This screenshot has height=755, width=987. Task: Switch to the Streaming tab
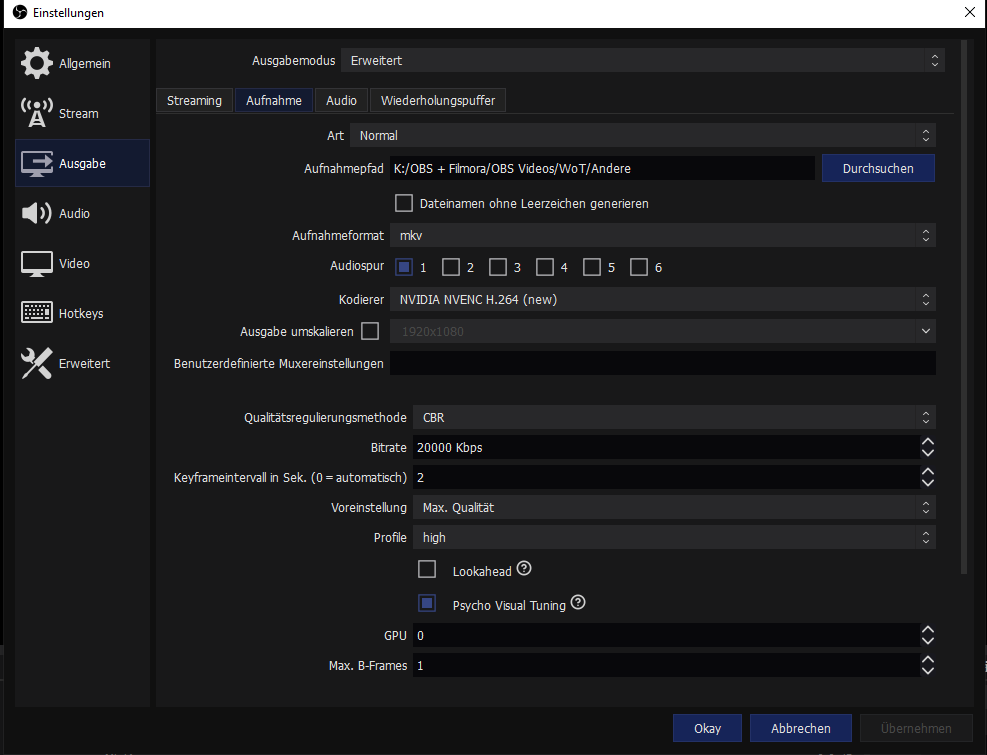pos(194,100)
